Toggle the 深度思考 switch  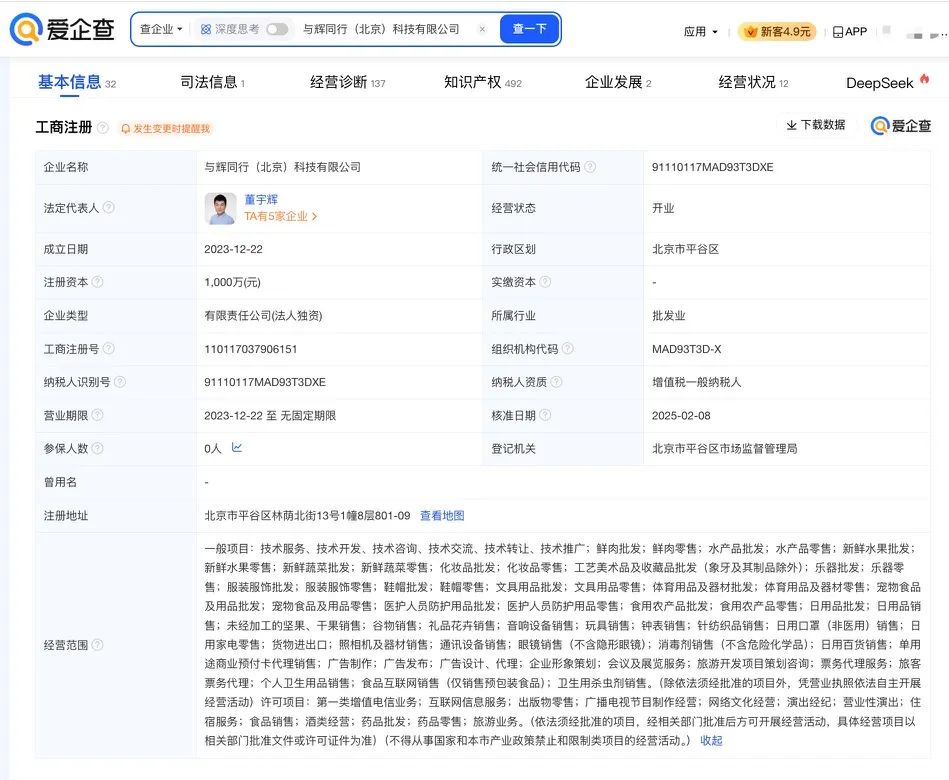277,29
